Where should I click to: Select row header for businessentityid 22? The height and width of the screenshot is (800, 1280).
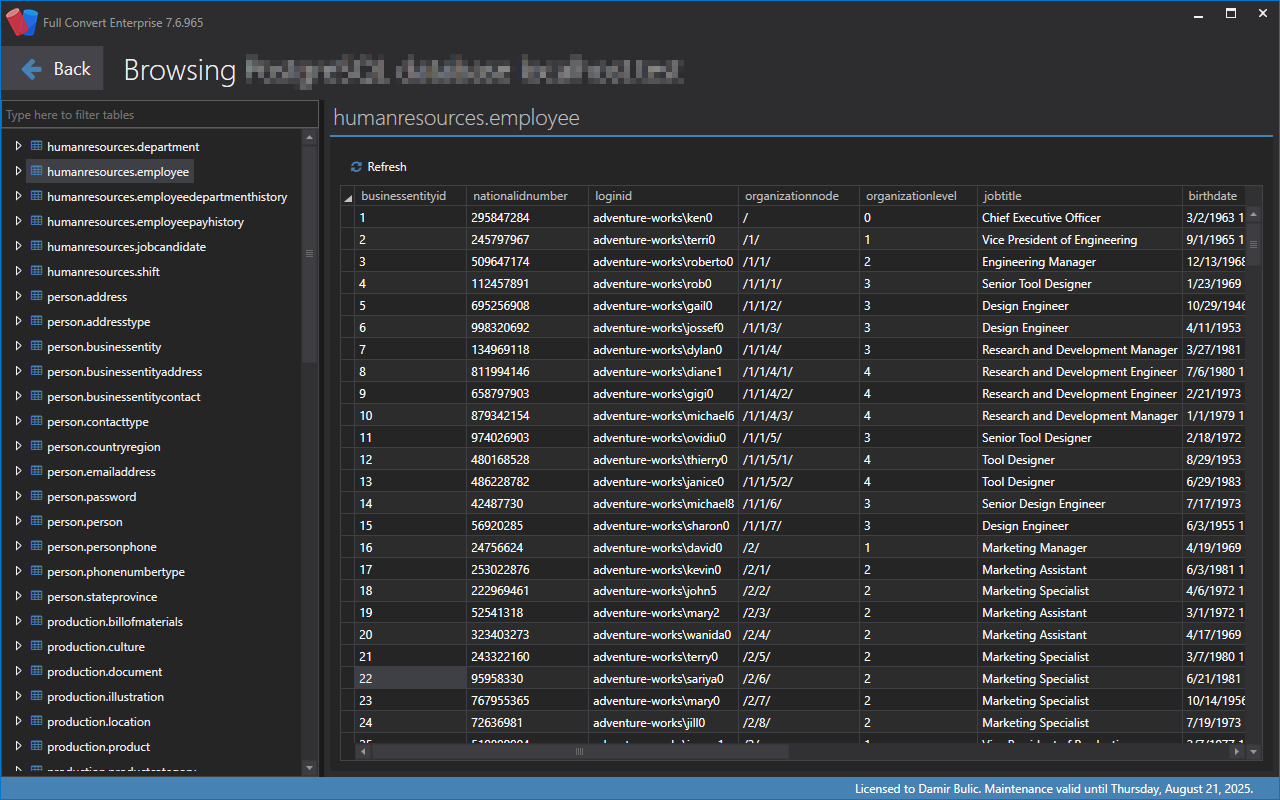(x=347, y=679)
